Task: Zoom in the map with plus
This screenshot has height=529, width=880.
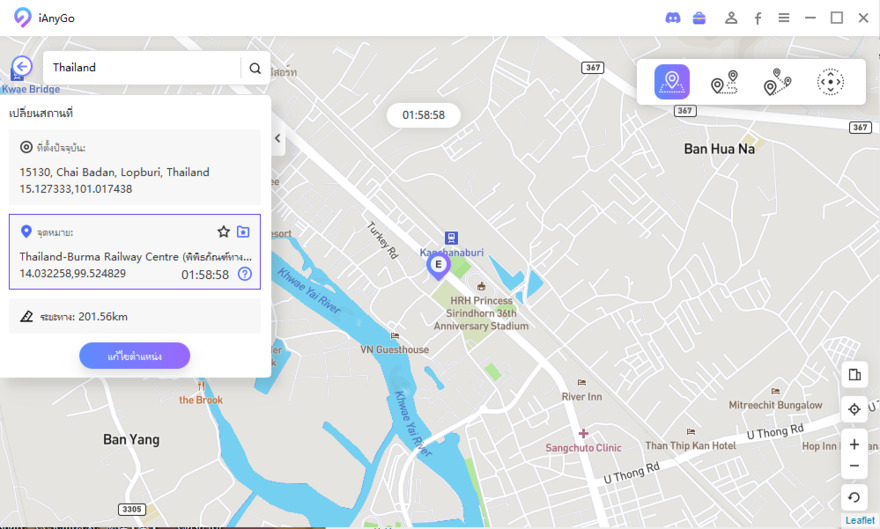Action: pyautogui.click(x=854, y=444)
